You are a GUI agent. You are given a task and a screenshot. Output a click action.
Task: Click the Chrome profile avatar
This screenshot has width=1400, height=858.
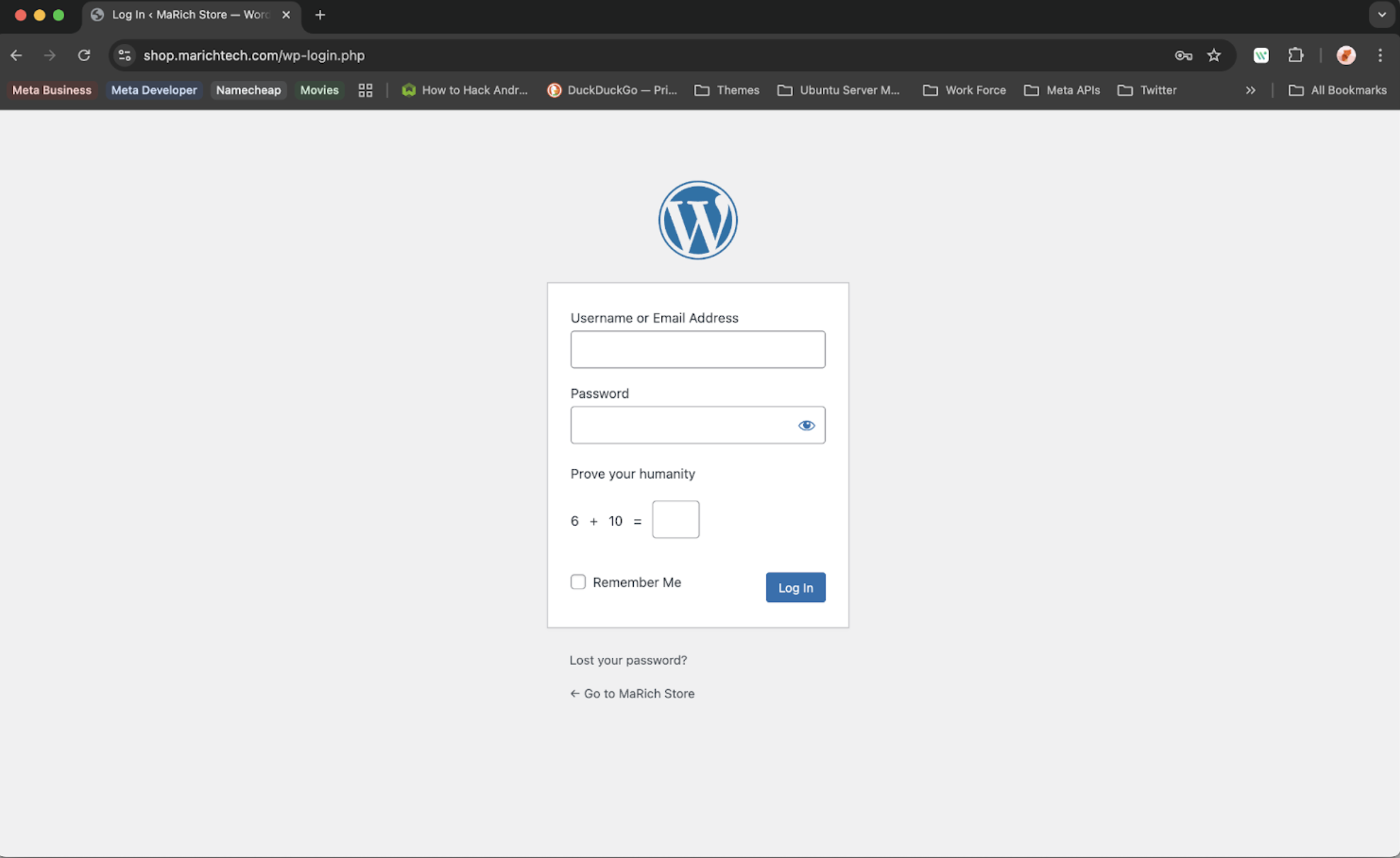click(1345, 55)
